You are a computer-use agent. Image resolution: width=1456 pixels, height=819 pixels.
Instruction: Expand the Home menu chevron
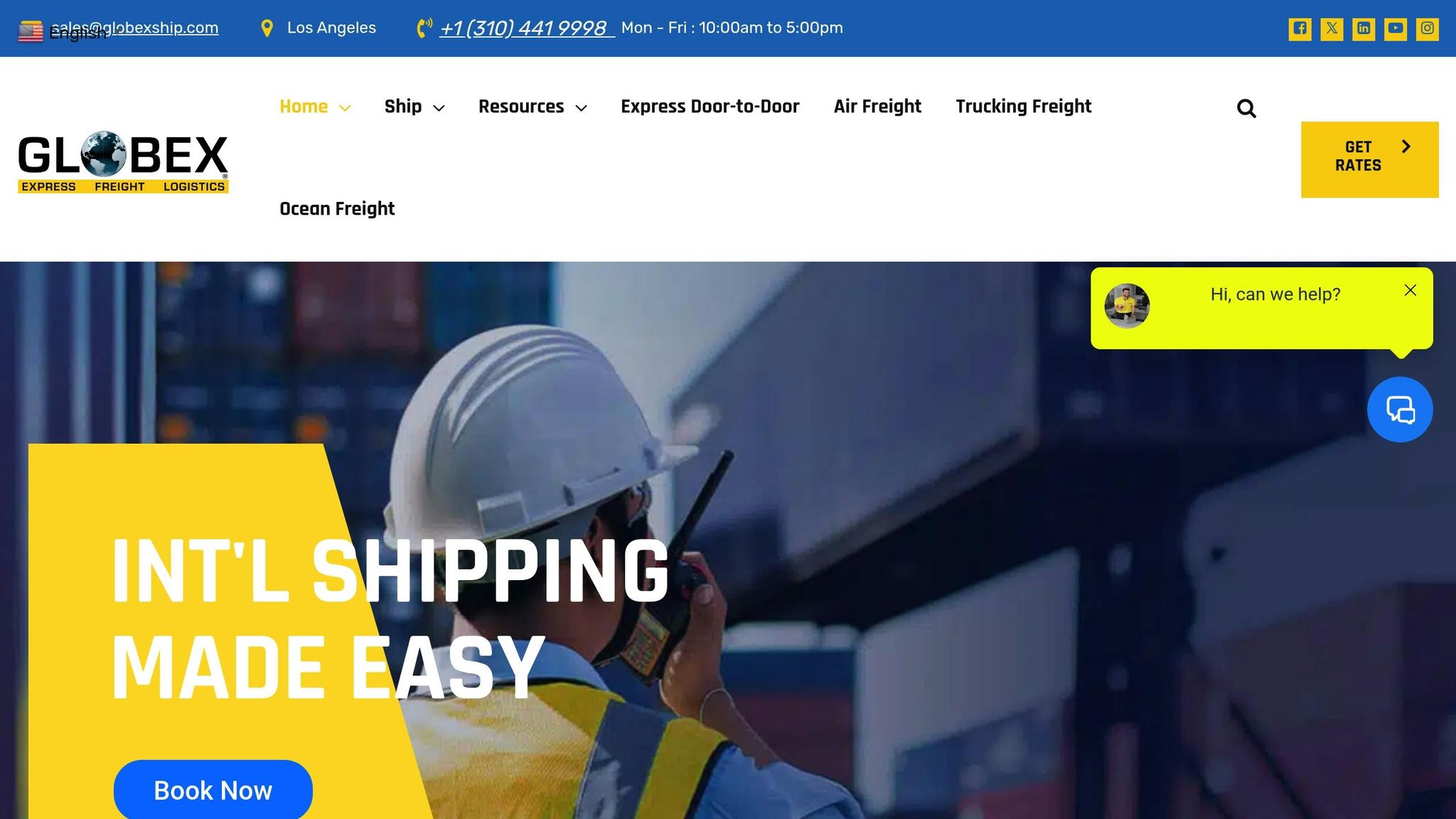point(345,108)
